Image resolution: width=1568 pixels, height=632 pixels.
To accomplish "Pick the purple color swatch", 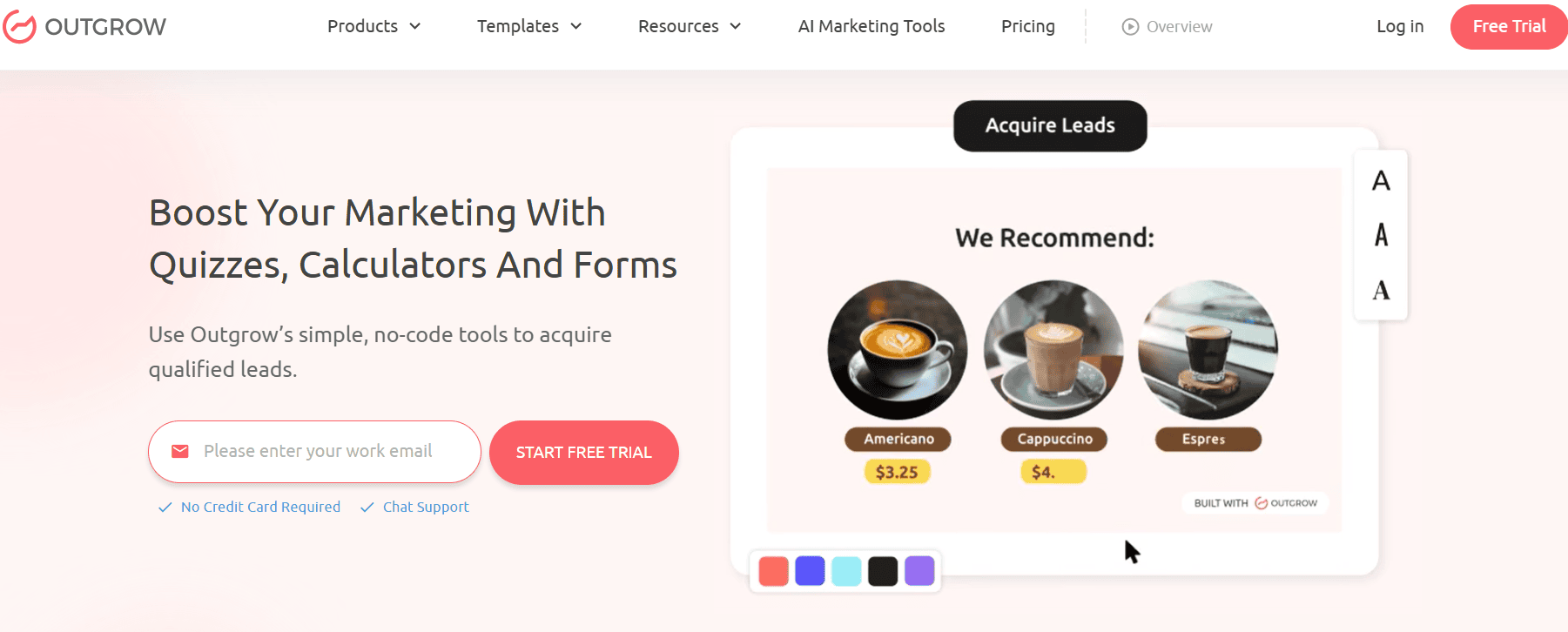I will tap(919, 571).
